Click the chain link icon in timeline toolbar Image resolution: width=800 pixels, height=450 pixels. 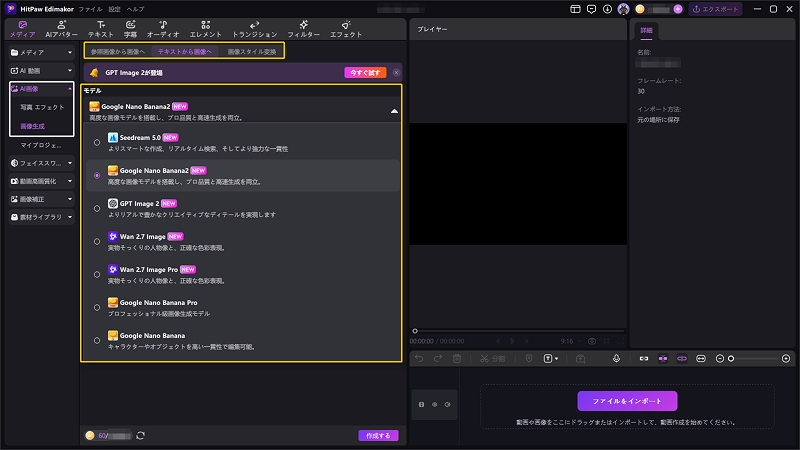pos(644,359)
